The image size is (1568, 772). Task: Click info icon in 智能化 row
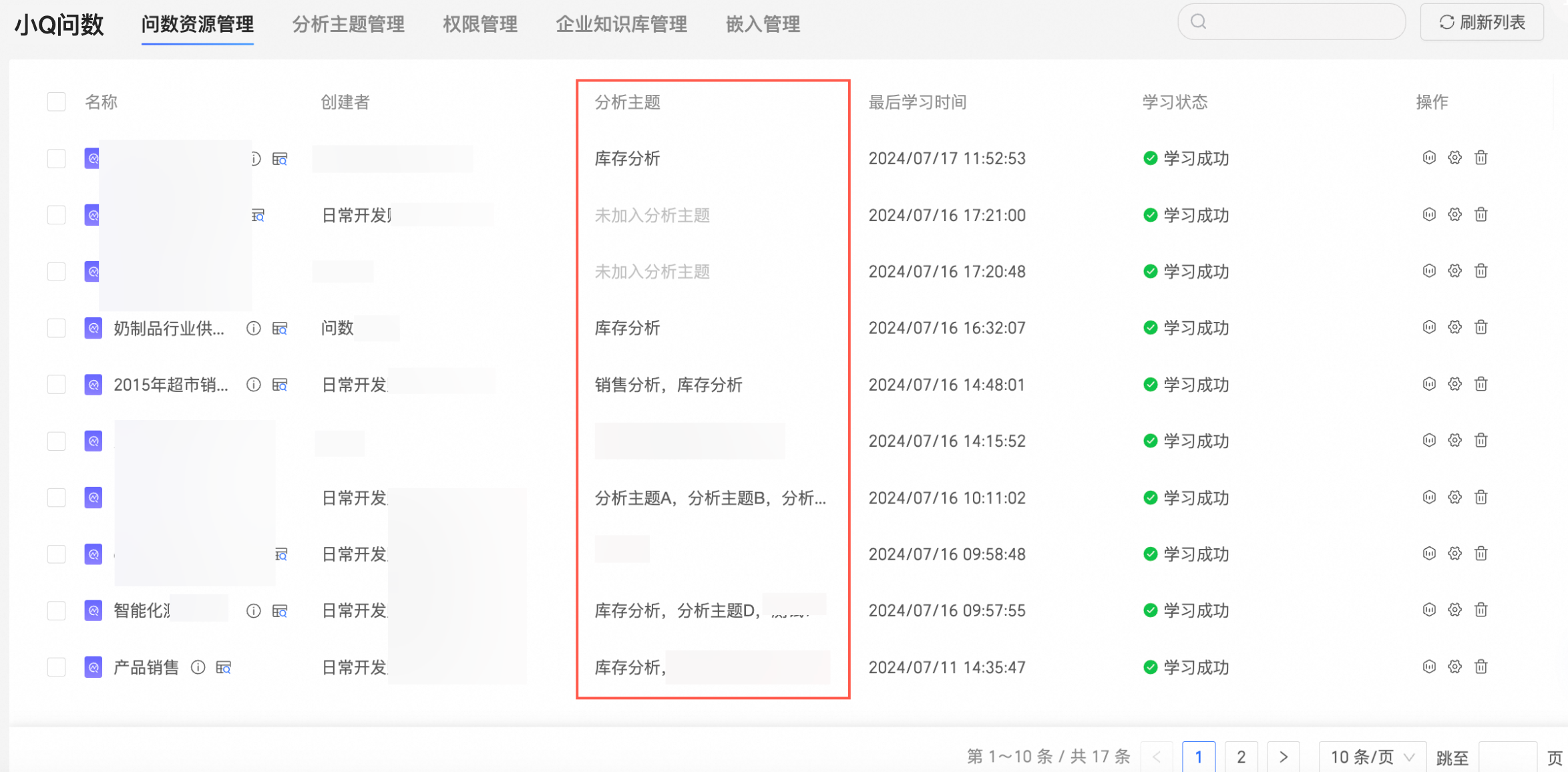click(253, 610)
